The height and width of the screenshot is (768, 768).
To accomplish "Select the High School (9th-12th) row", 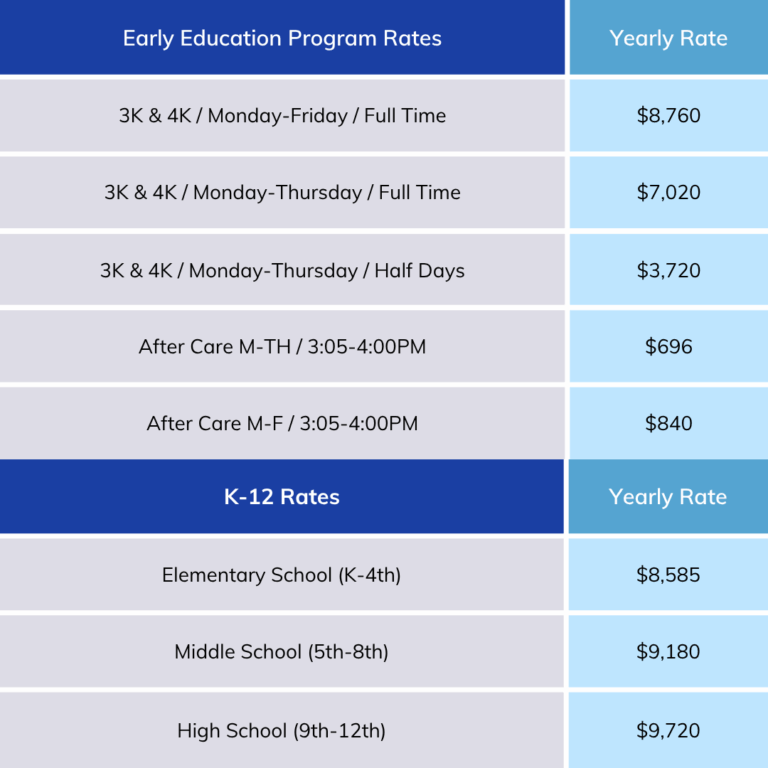I will point(282,731).
